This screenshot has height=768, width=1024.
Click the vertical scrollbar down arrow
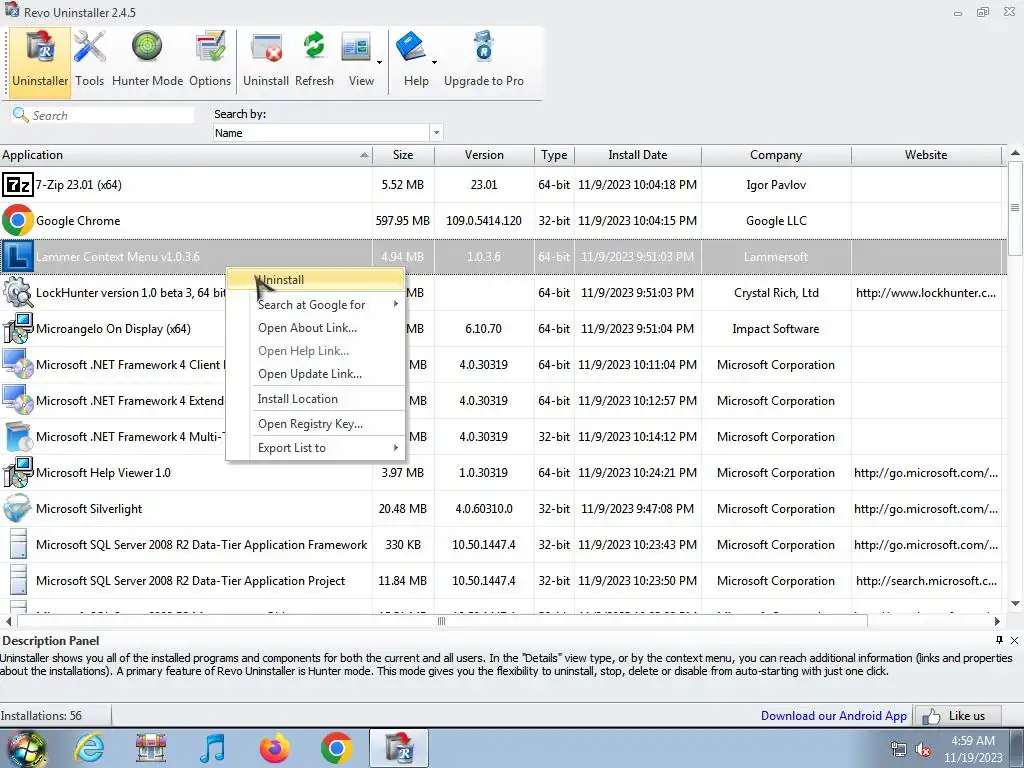[x=1015, y=603]
